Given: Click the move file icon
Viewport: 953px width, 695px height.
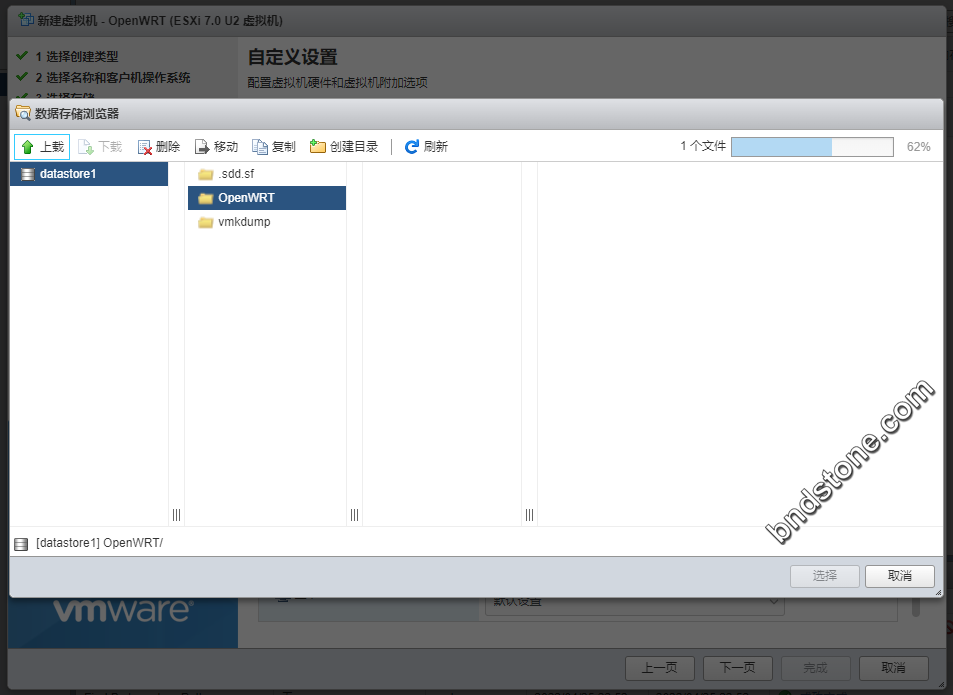Looking at the screenshot, I should pos(202,147).
